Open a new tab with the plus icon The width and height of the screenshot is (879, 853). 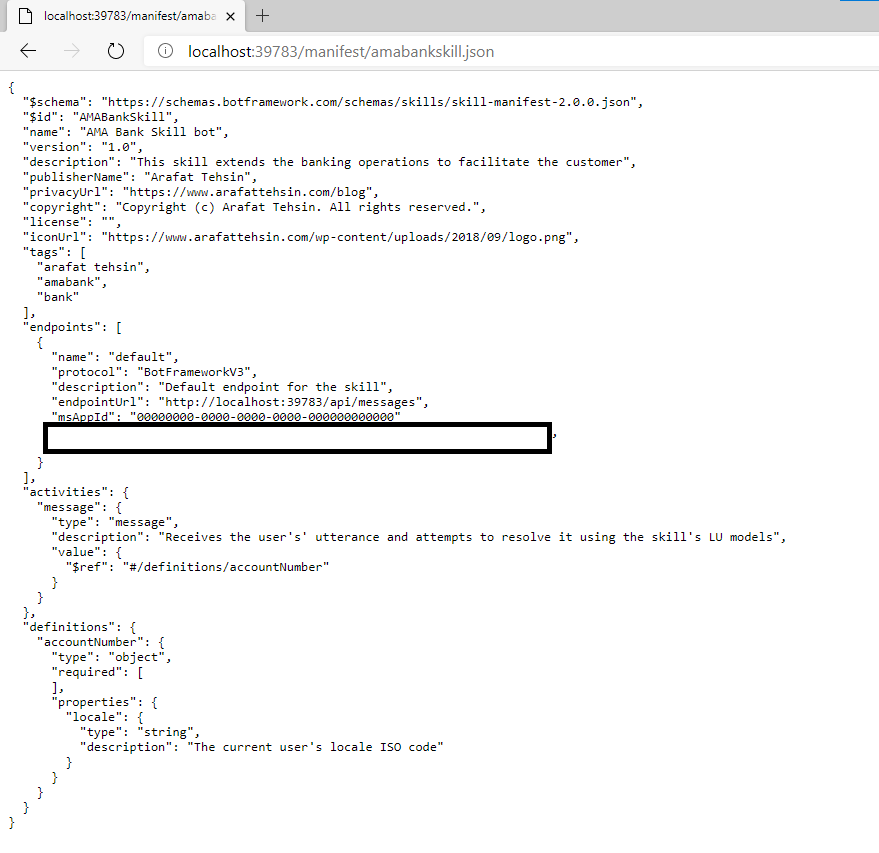pos(262,16)
